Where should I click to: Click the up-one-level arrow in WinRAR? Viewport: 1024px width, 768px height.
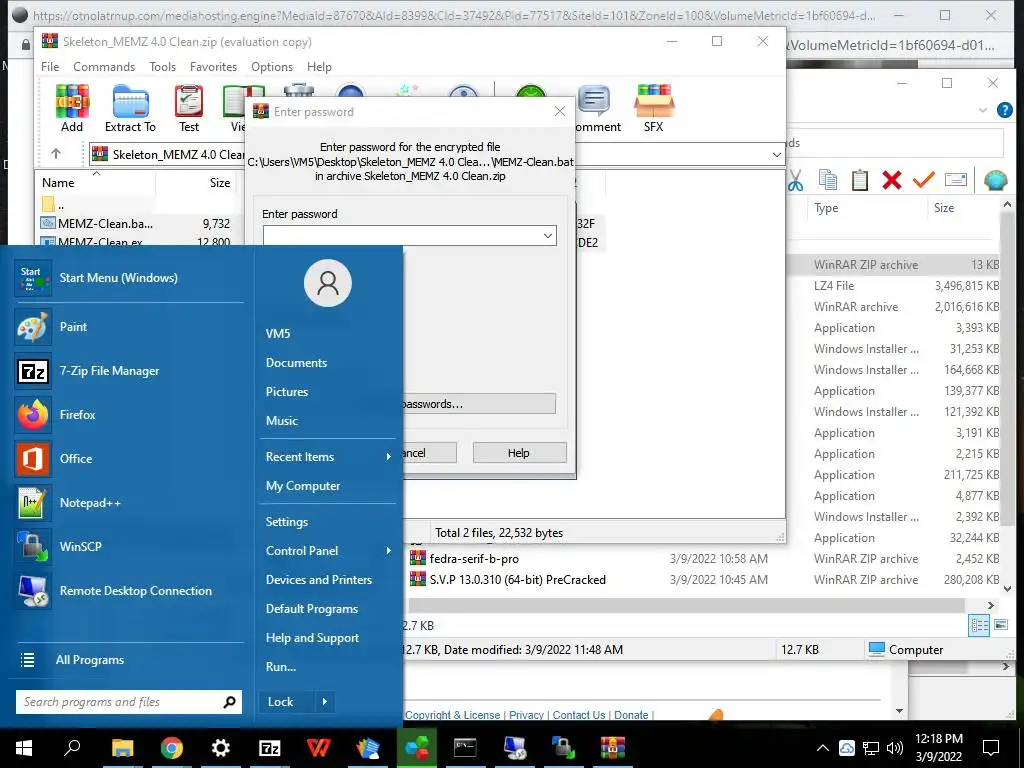point(56,154)
